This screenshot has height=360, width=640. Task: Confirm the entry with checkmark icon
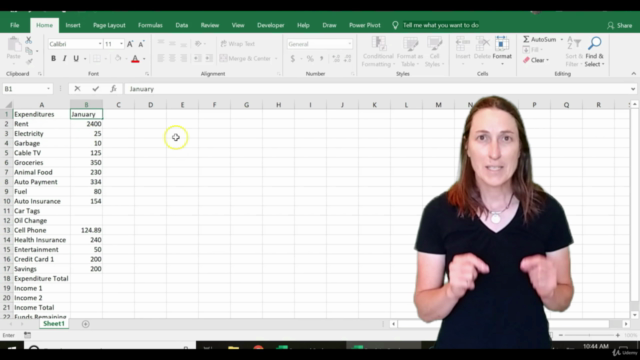[96, 89]
